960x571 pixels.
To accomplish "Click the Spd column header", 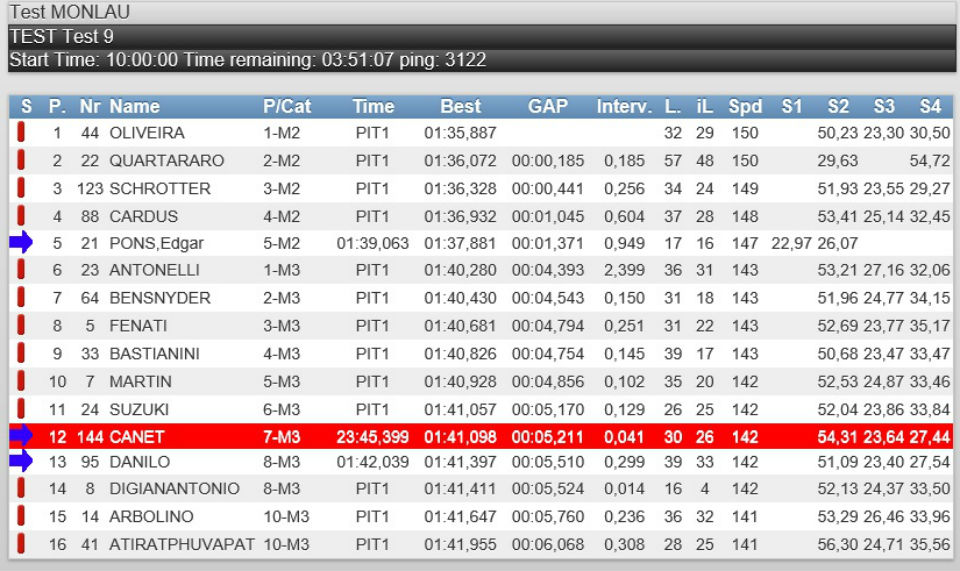I will pos(745,106).
